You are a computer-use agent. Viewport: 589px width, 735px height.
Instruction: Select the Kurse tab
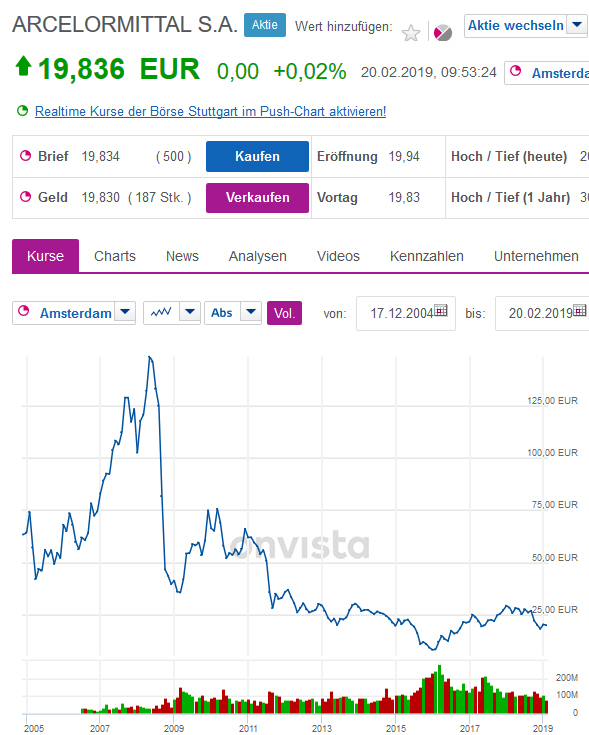pos(45,256)
